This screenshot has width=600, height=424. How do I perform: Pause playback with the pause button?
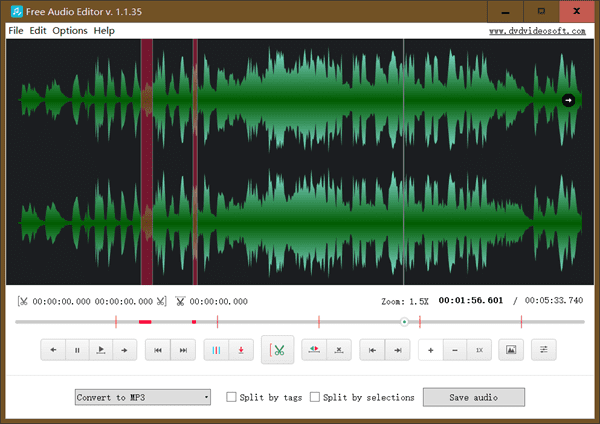point(77,350)
